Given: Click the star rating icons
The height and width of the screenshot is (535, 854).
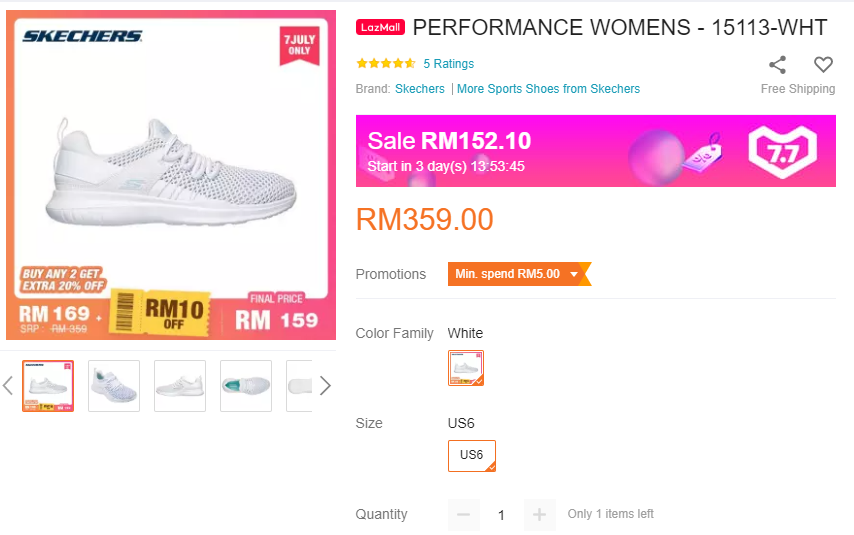Looking at the screenshot, I should click(x=386, y=64).
